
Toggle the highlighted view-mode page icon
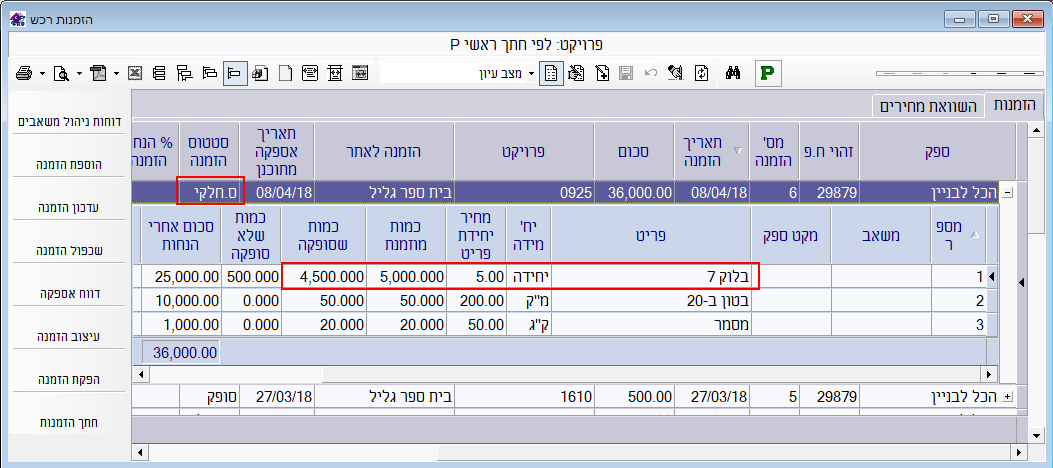pyautogui.click(x=551, y=73)
